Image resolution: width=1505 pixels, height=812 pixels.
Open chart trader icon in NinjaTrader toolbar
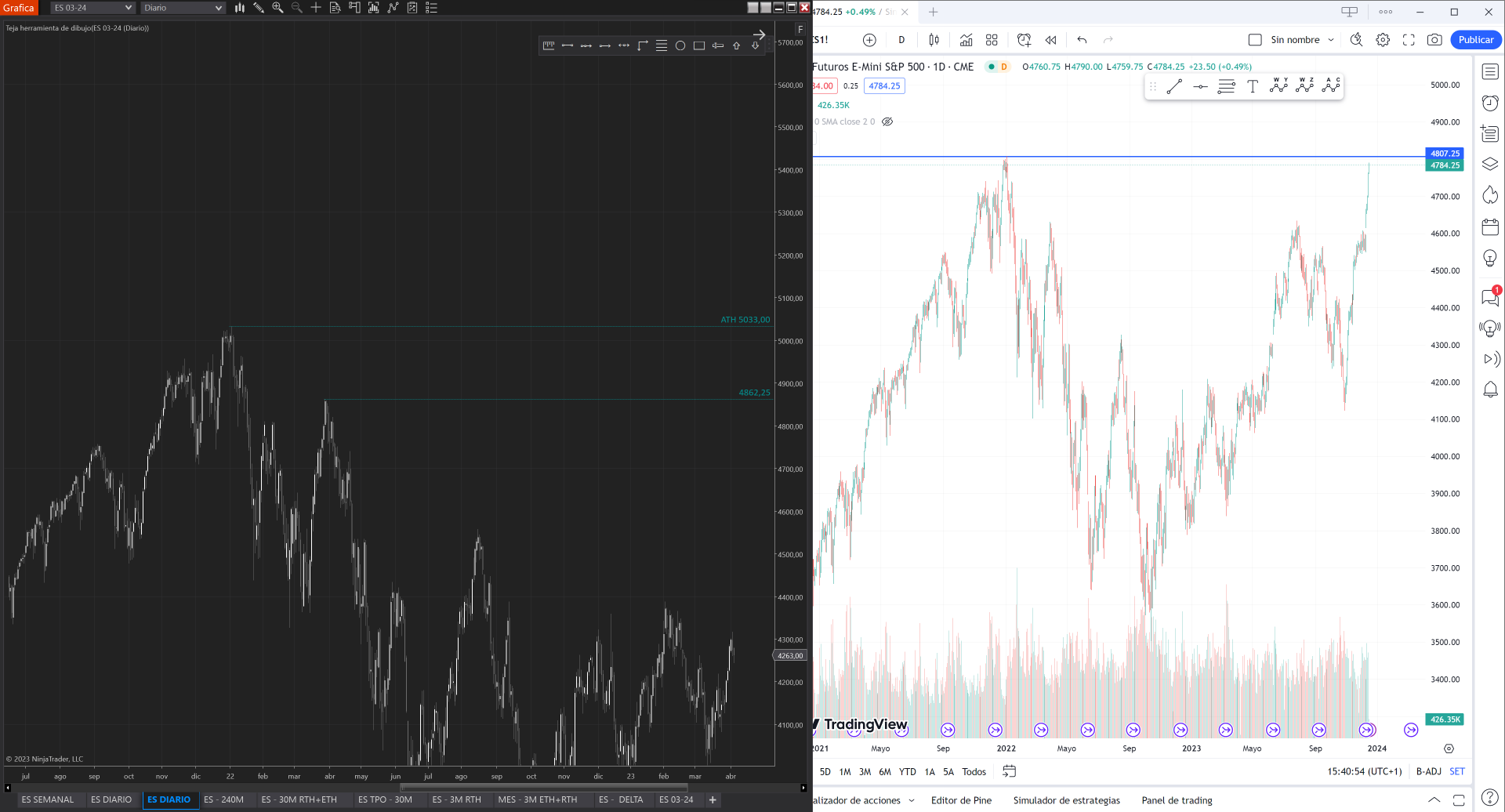click(x=354, y=8)
